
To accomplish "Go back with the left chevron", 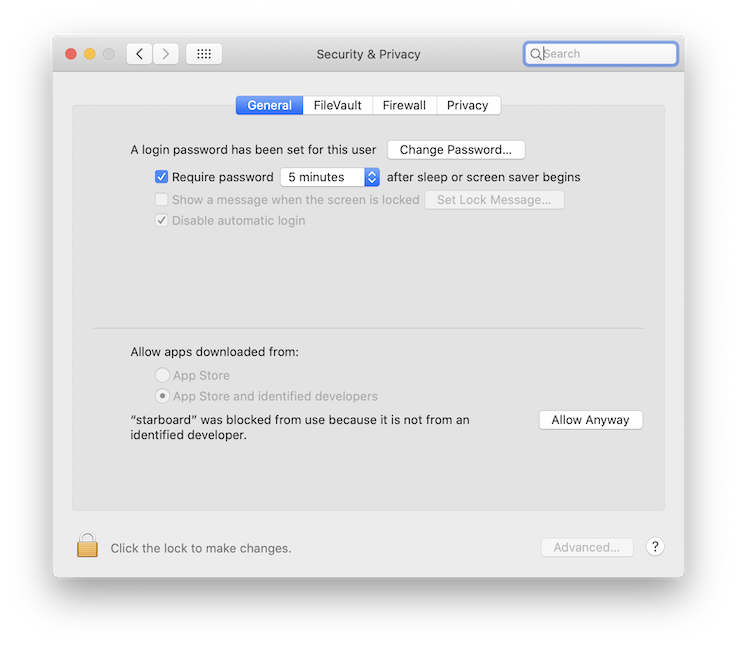I will pyautogui.click(x=140, y=54).
